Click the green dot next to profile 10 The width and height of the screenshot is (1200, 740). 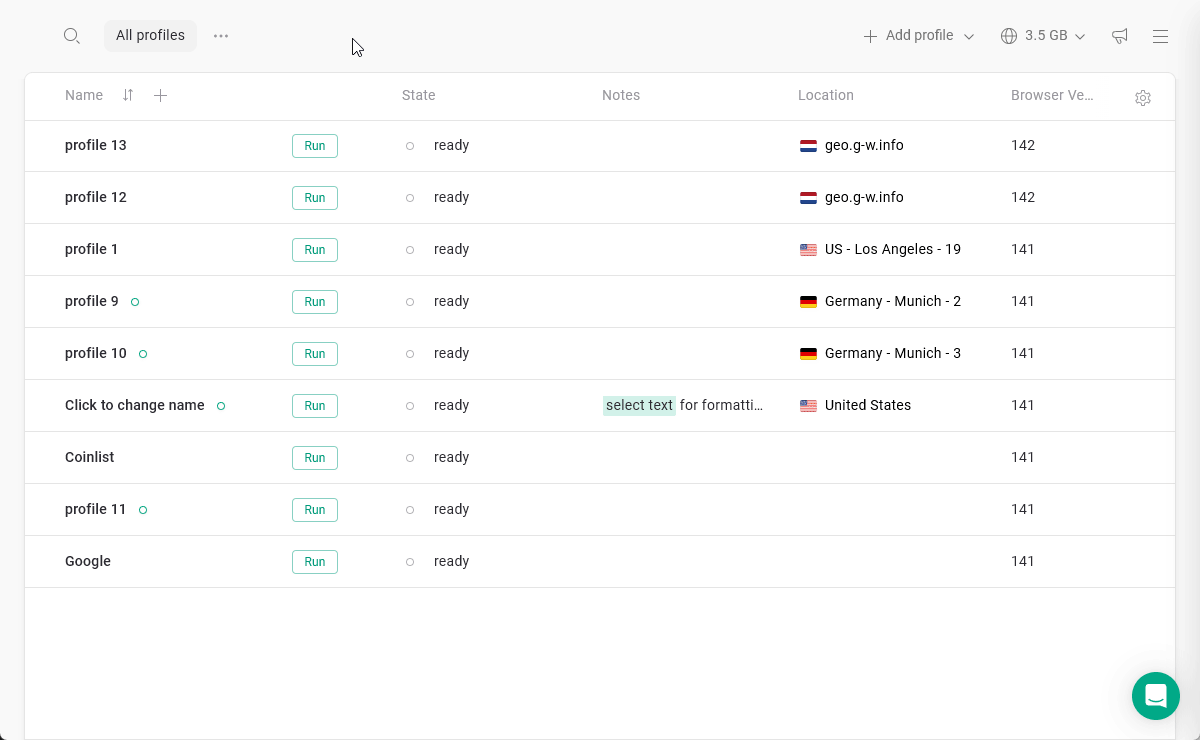coord(143,354)
